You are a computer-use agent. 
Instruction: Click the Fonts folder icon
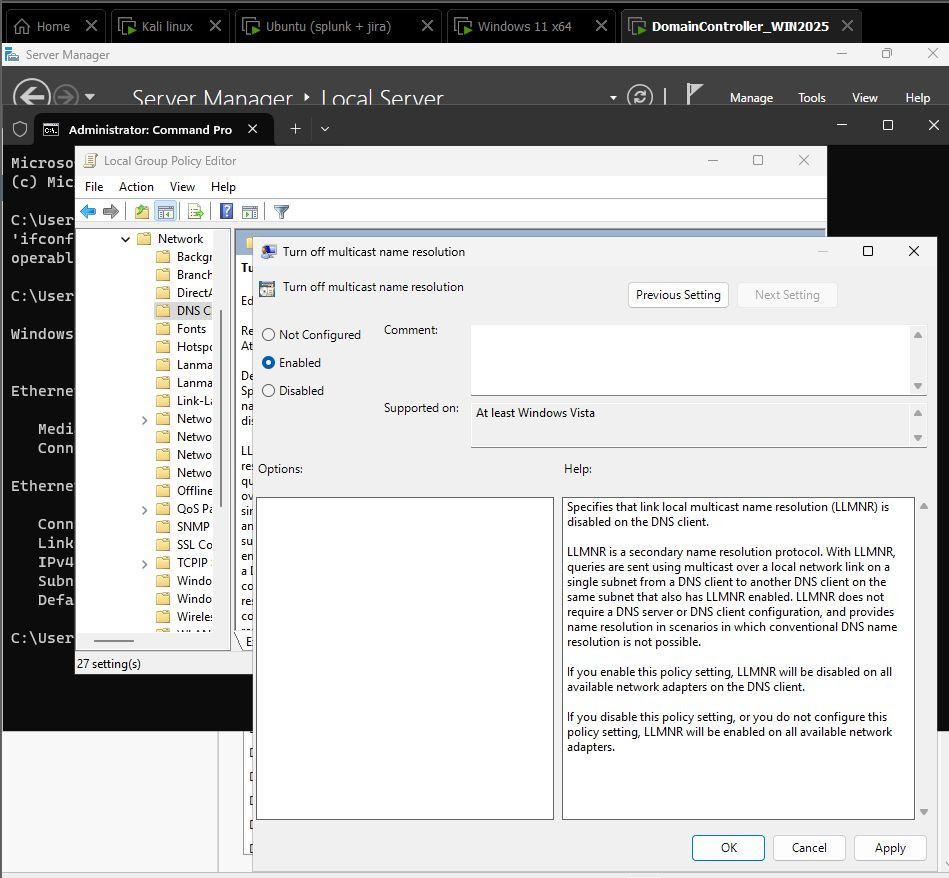click(x=163, y=329)
